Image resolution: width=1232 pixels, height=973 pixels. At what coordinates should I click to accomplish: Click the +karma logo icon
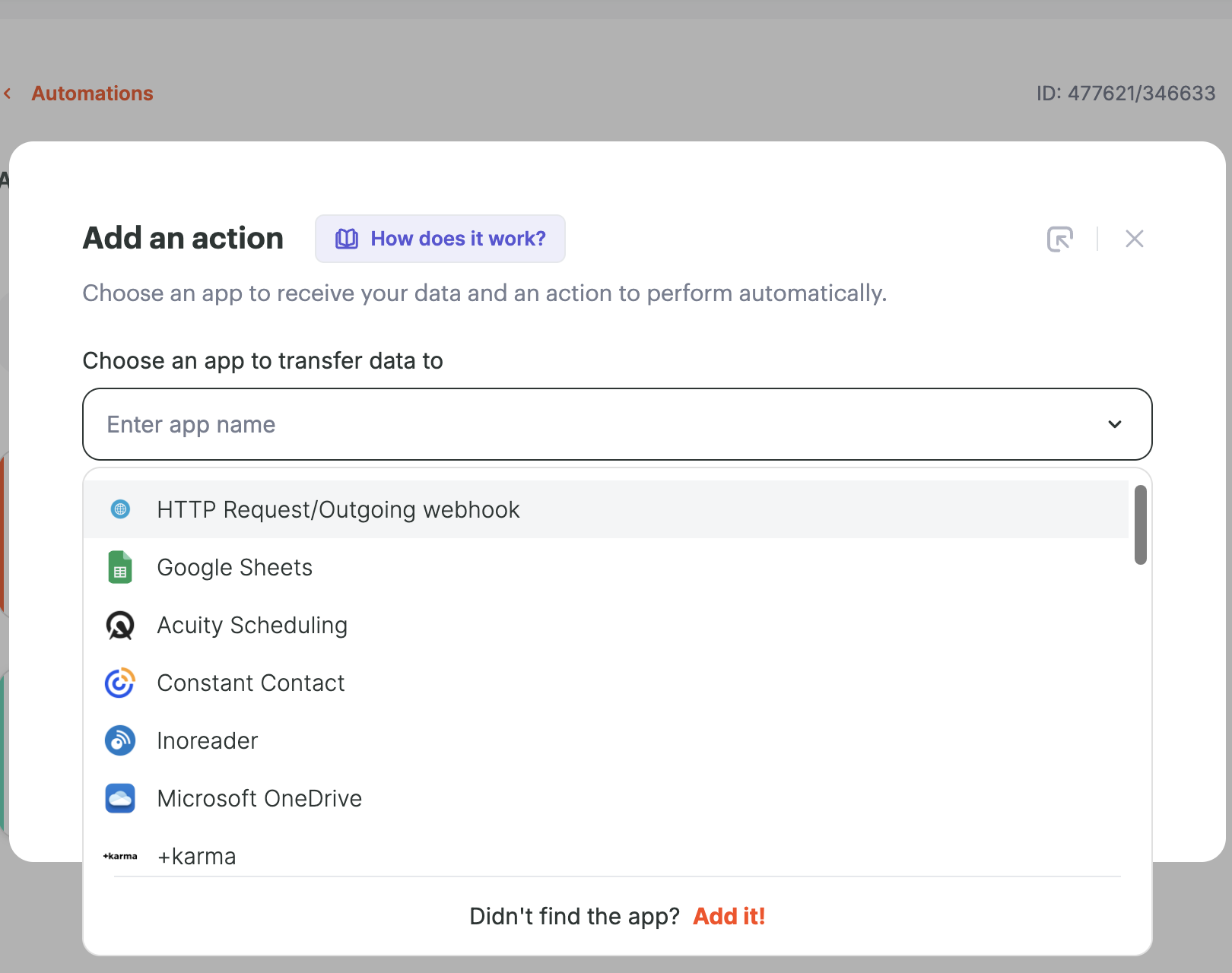point(120,856)
